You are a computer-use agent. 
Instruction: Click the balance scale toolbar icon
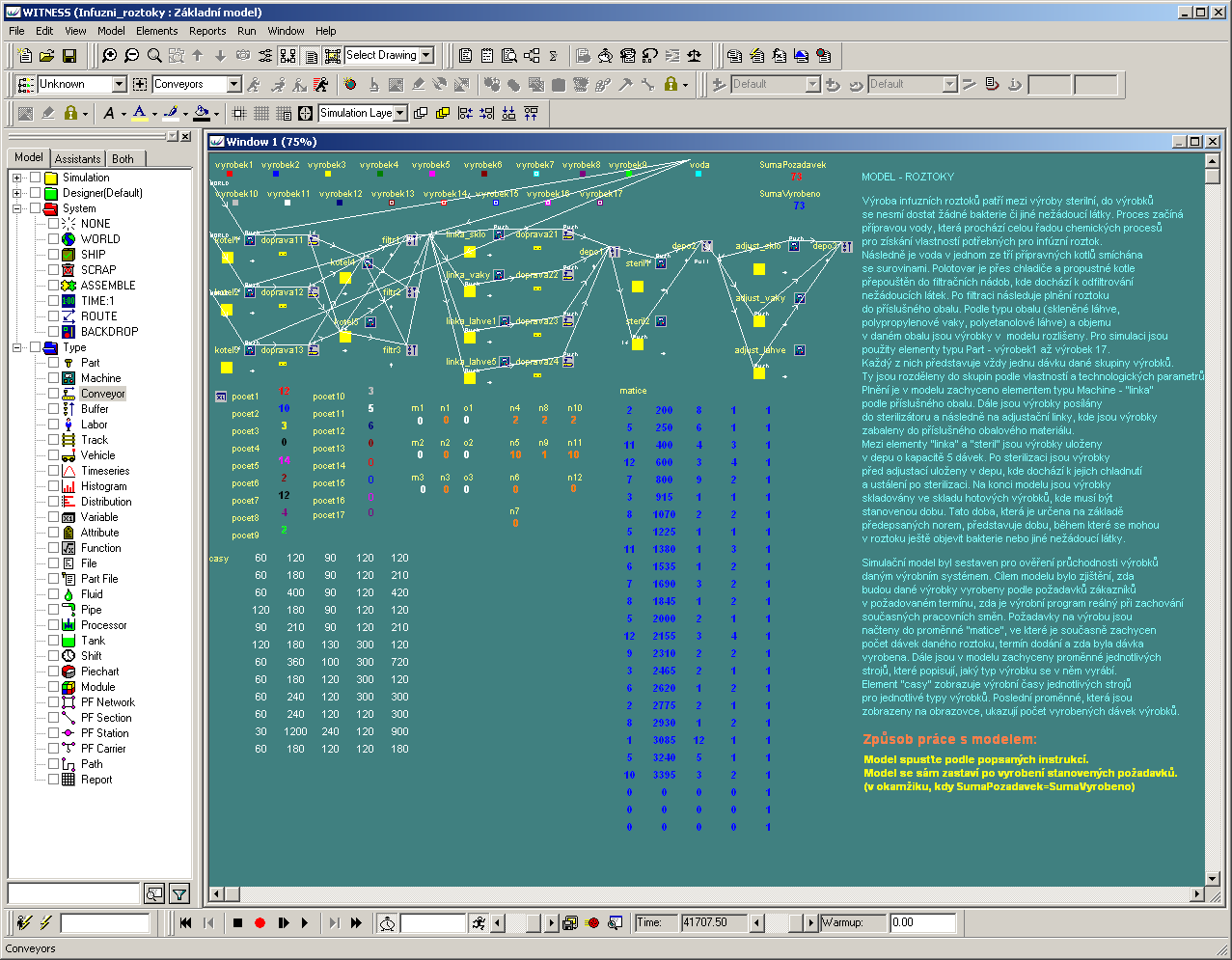[695, 56]
